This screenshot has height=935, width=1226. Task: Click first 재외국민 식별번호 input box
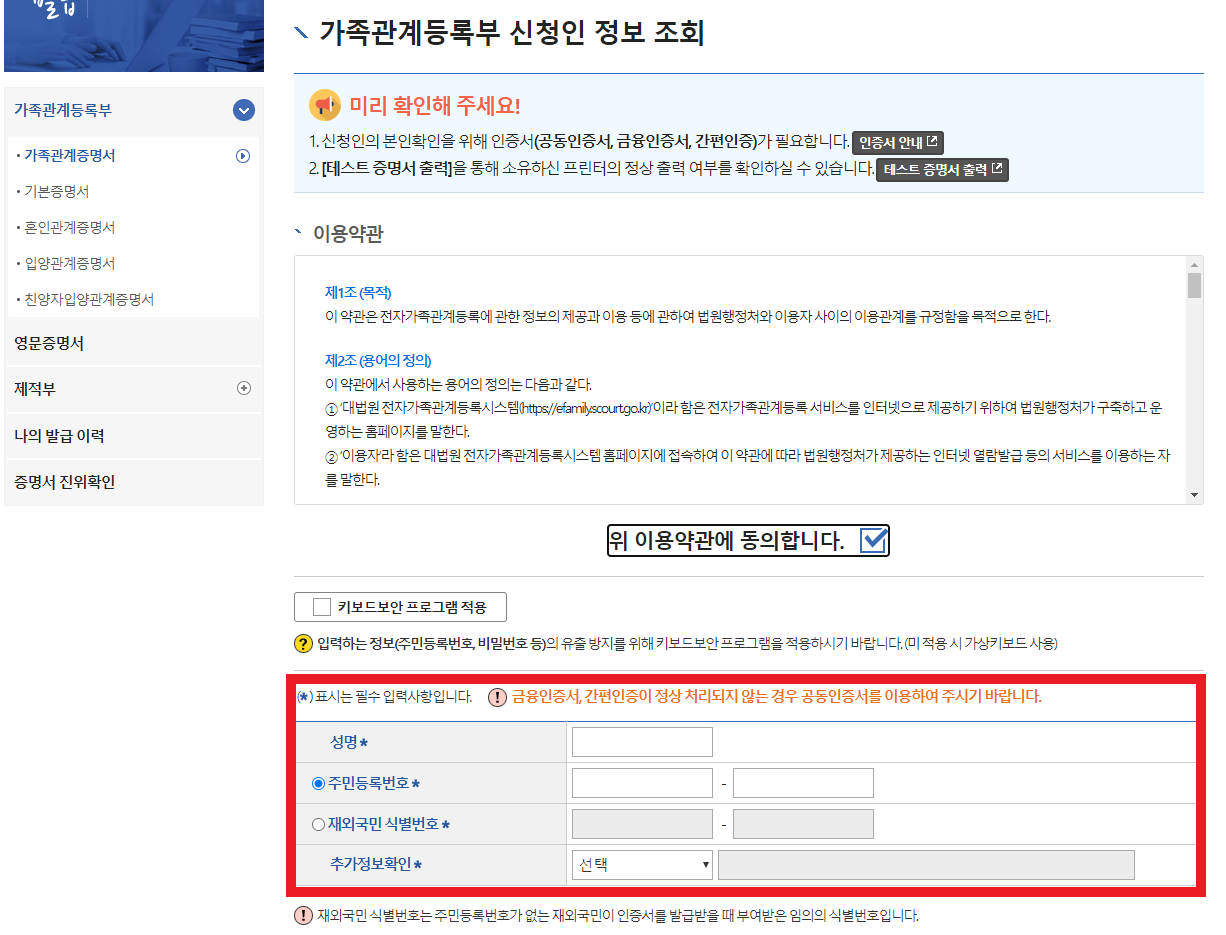642,824
